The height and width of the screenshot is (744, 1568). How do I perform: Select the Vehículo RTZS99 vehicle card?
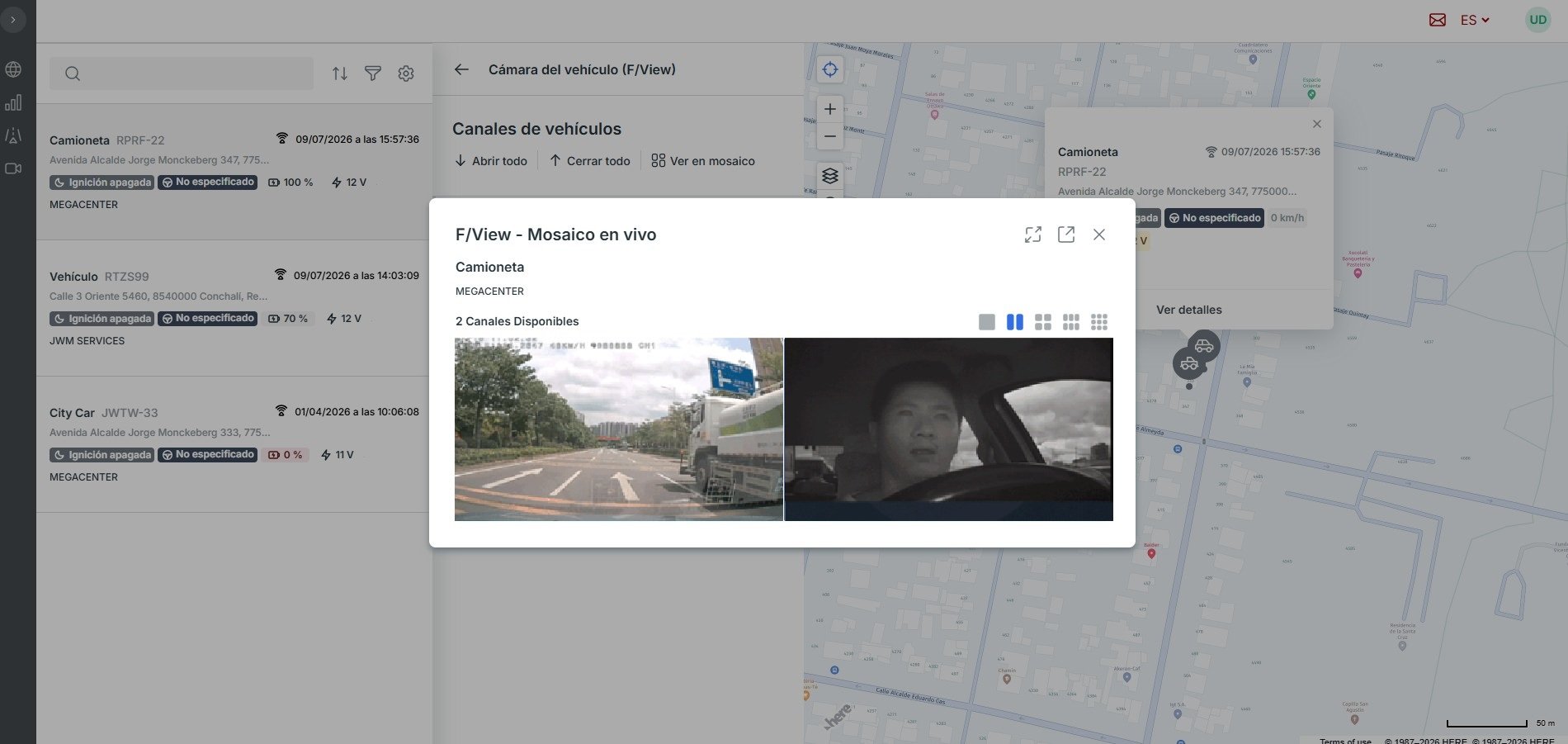234,308
